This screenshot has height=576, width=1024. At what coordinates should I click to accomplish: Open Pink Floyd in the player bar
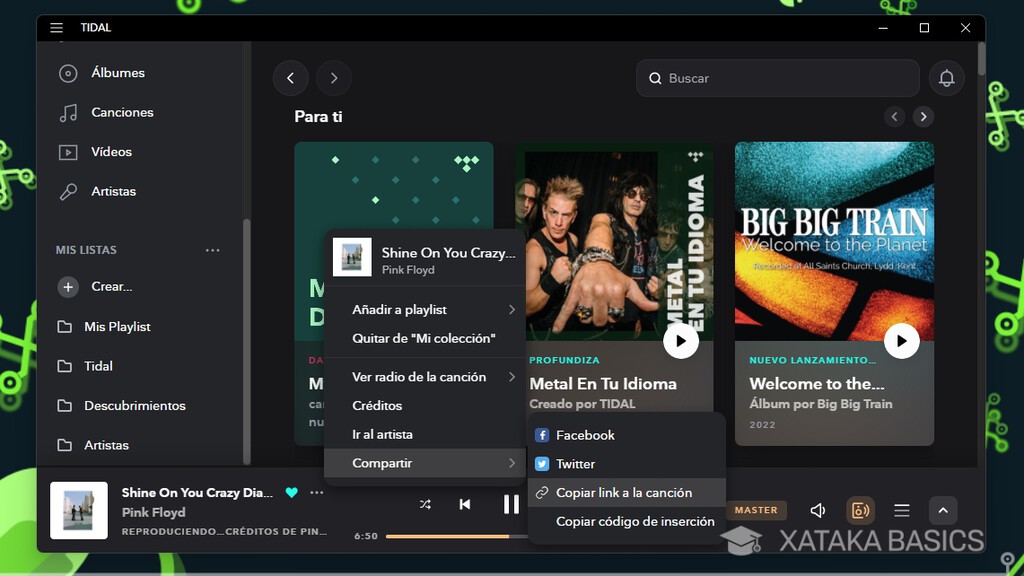click(153, 513)
